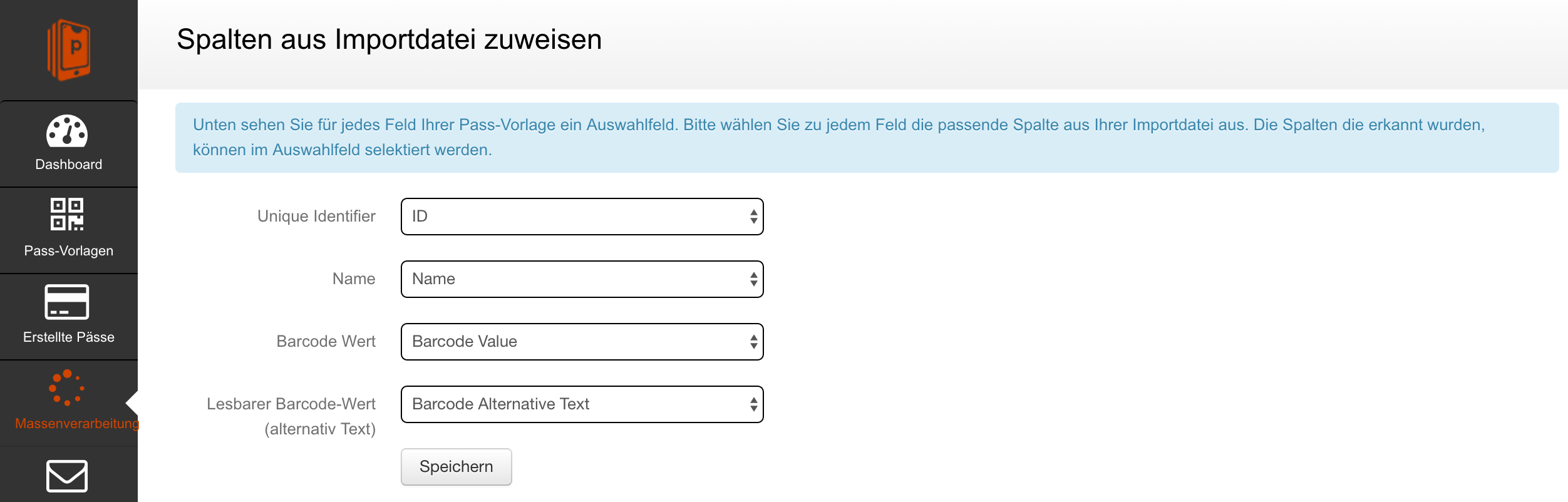Image resolution: width=1568 pixels, height=502 pixels.
Task: Open the Erstellte Pässe card icon
Action: (67, 302)
